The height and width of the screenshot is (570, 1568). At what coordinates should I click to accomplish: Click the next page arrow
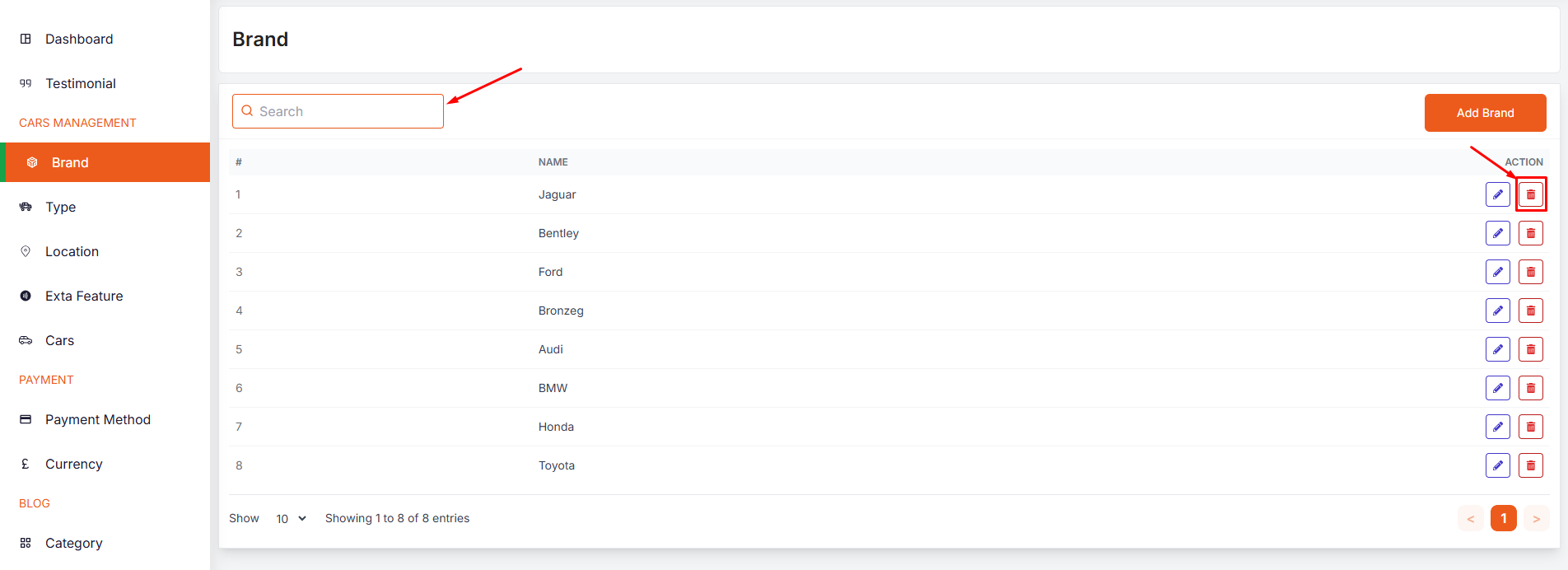1536,518
